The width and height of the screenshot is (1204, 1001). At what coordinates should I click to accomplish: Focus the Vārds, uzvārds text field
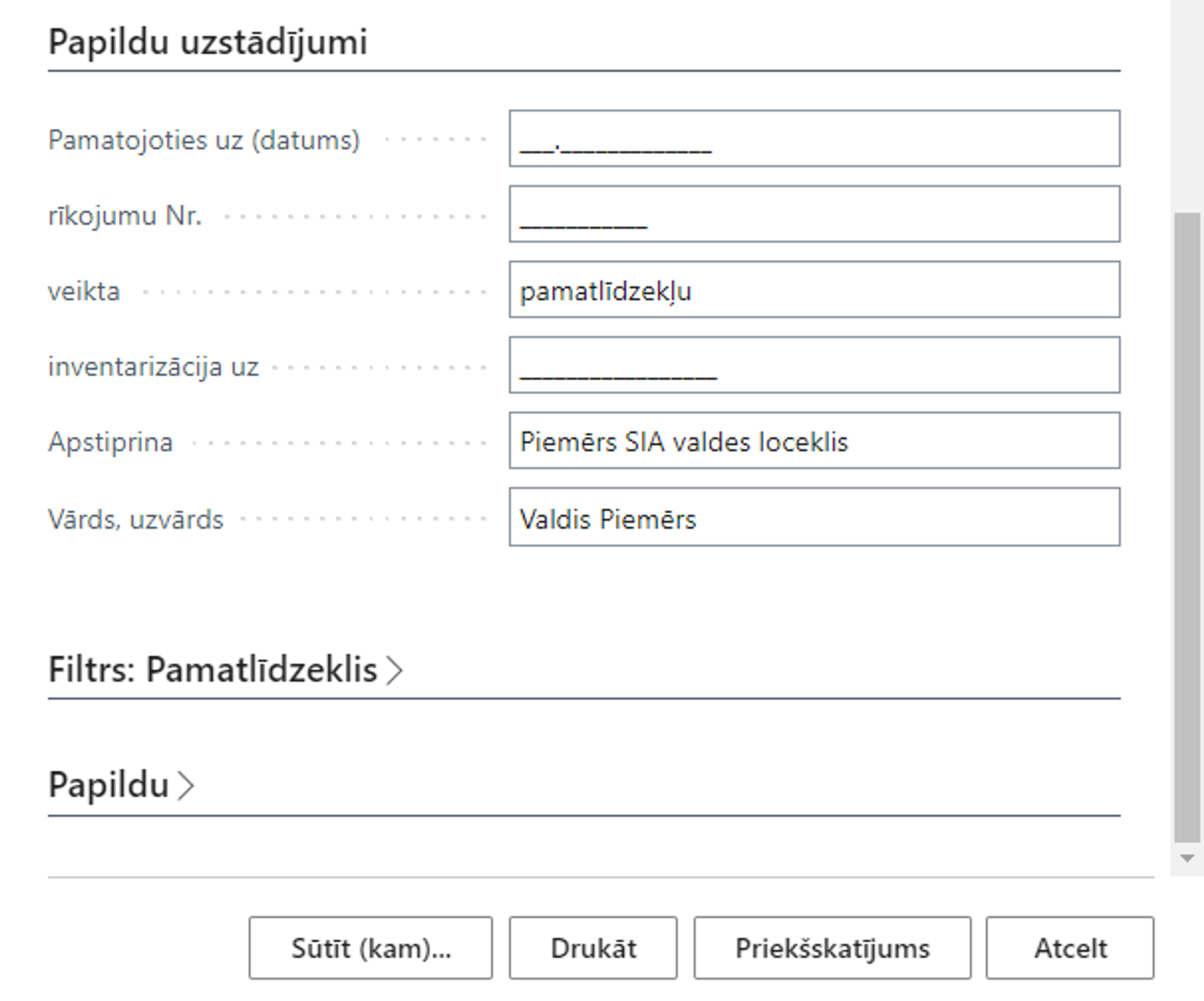814,517
